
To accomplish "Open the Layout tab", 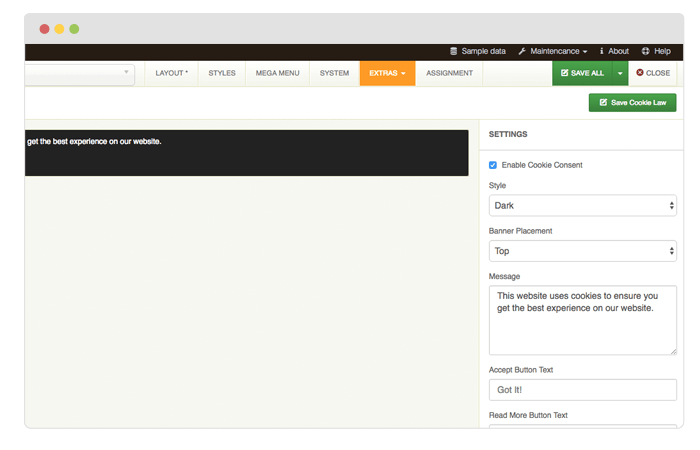I will (171, 73).
